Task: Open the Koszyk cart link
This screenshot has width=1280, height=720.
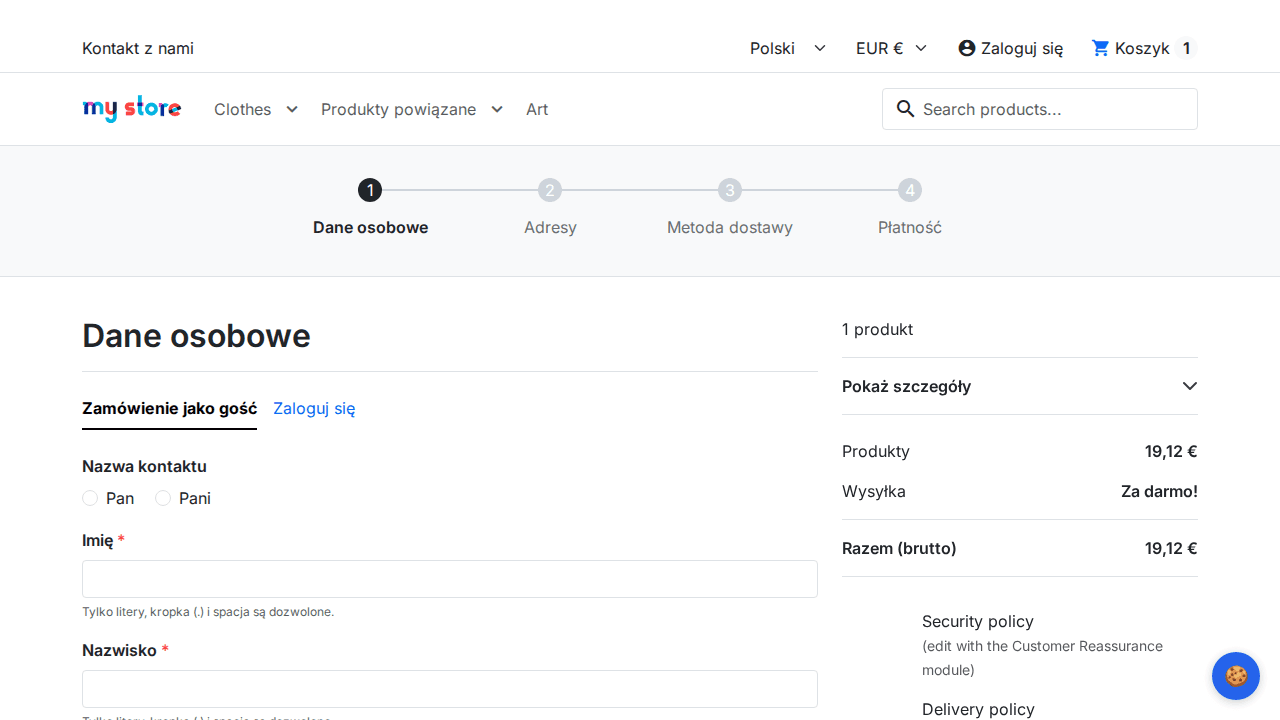Action: (x=1142, y=48)
